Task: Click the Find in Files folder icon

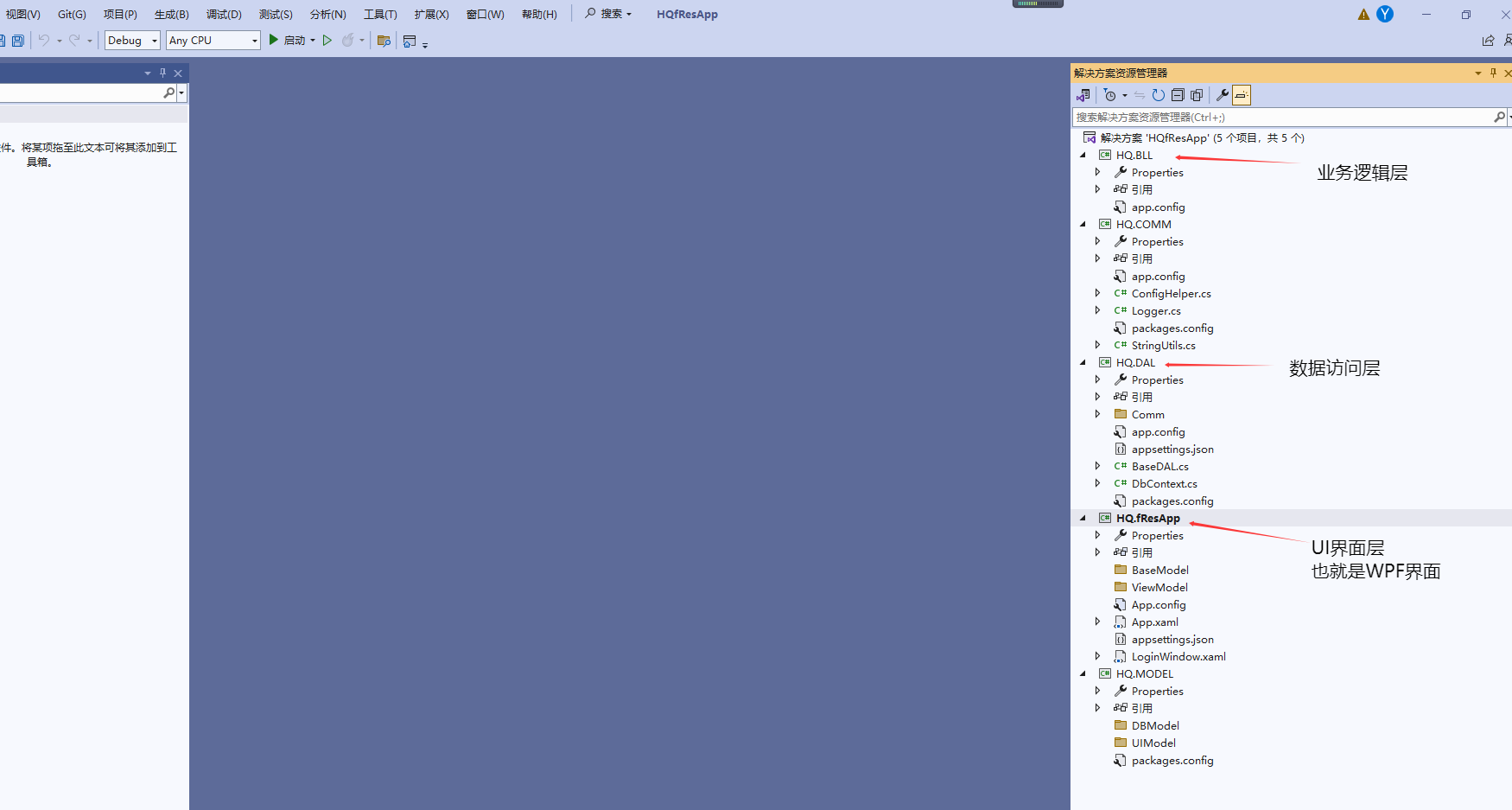Action: point(384,41)
